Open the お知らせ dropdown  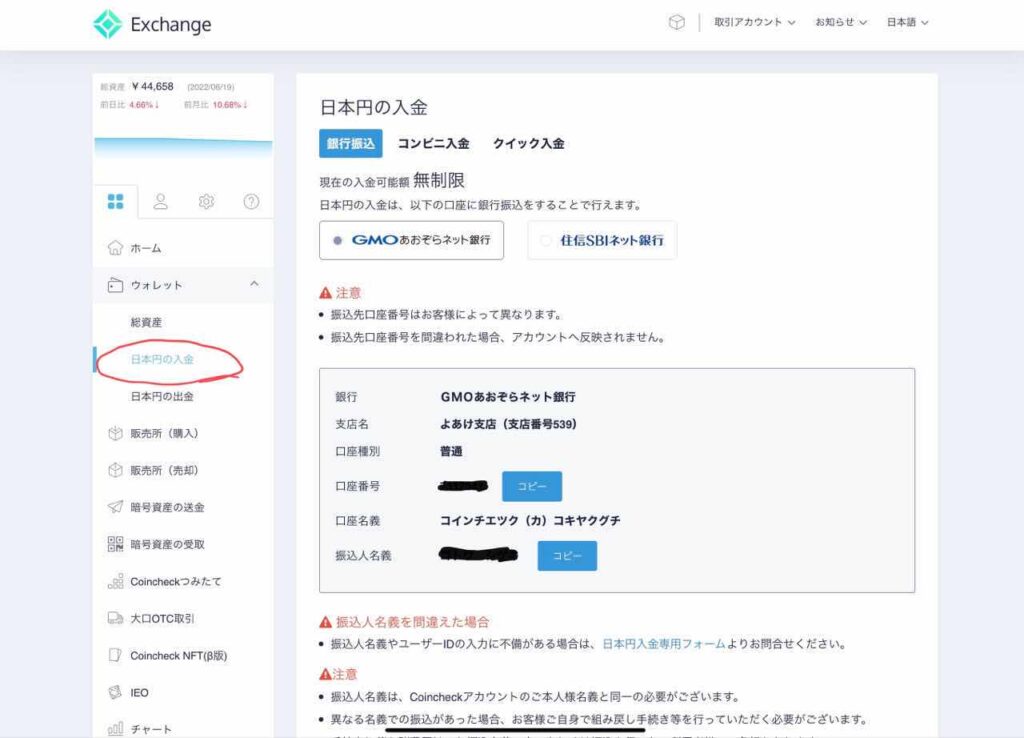tap(841, 22)
